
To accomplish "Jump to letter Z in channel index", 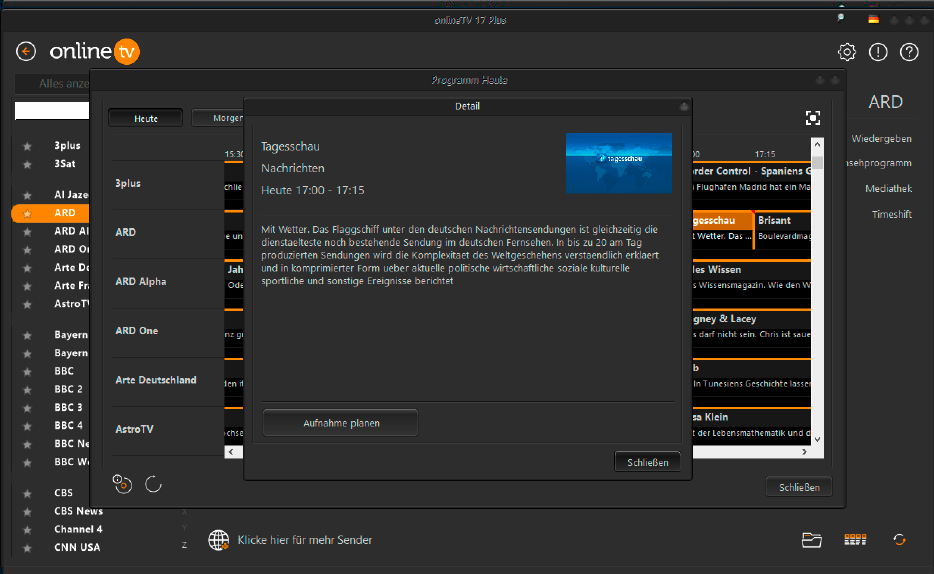I will [184, 545].
